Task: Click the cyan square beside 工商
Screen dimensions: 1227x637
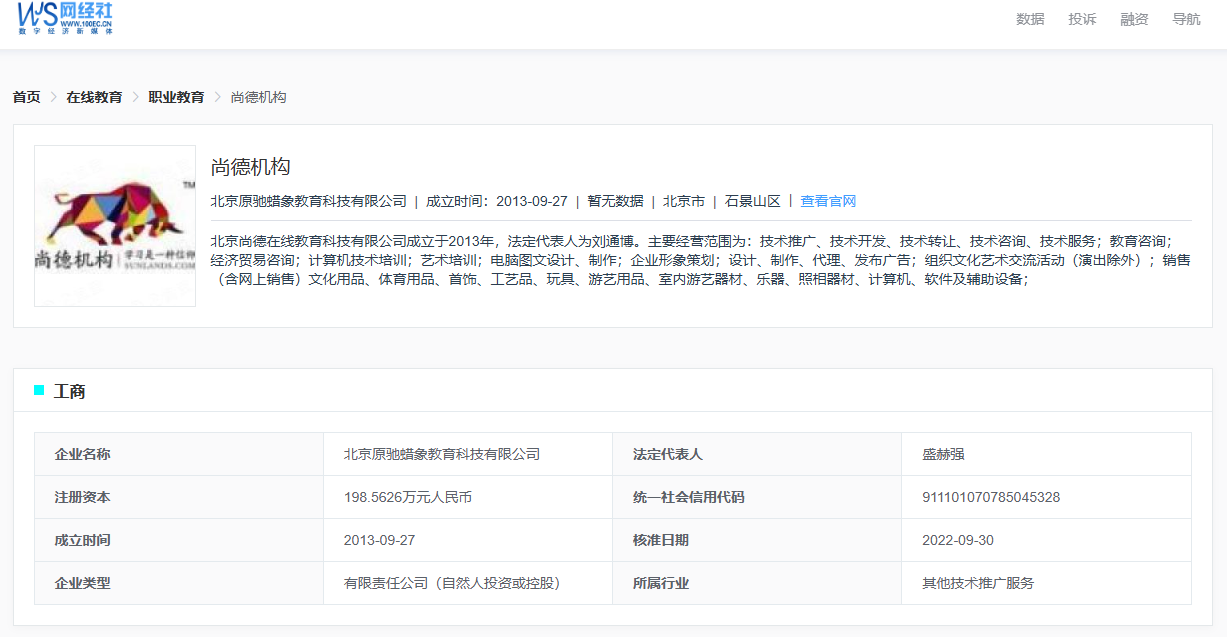Action: [x=39, y=390]
